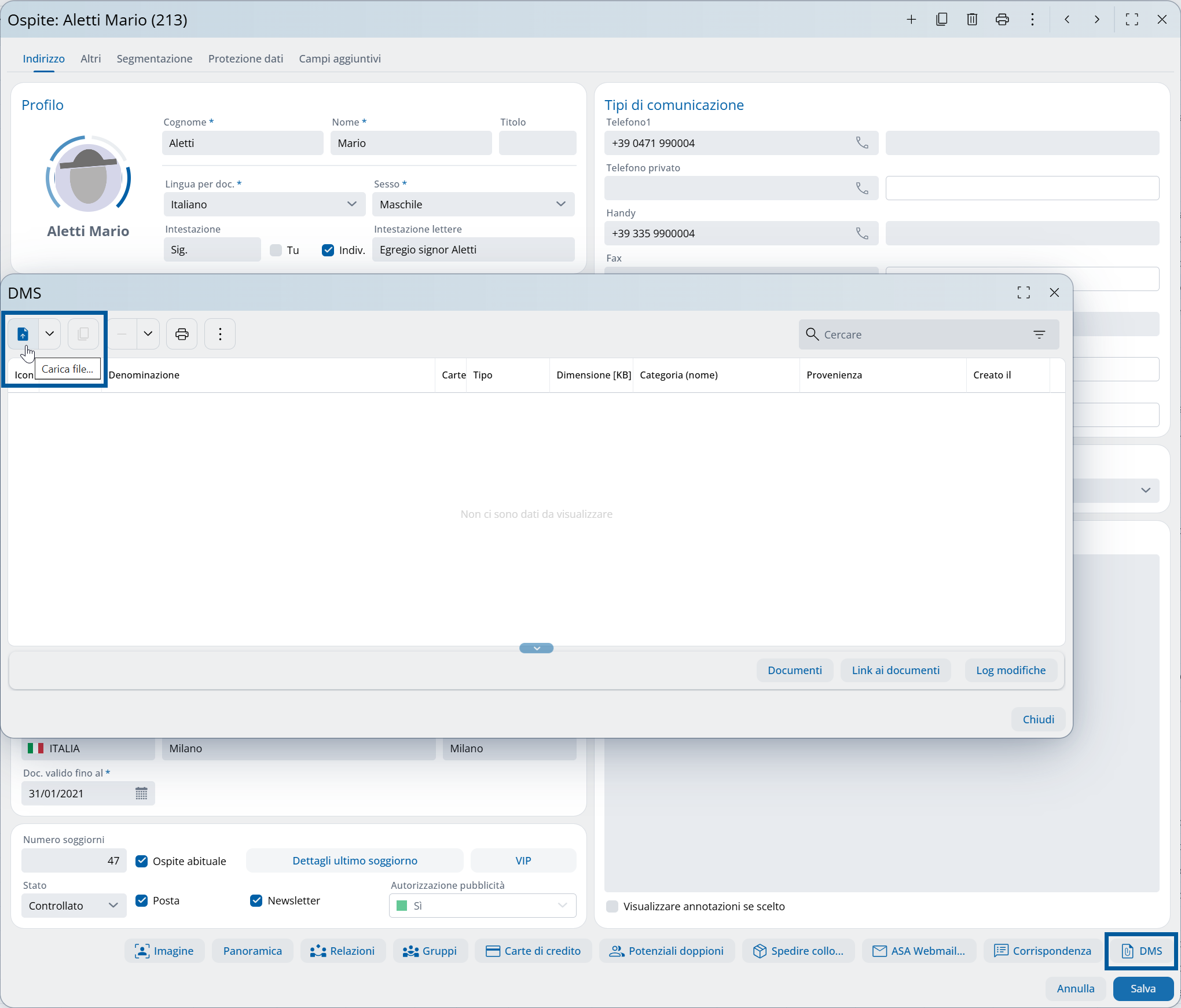Enable Visualizzare annotazioni se scelto
1181x1008 pixels.
click(612, 907)
